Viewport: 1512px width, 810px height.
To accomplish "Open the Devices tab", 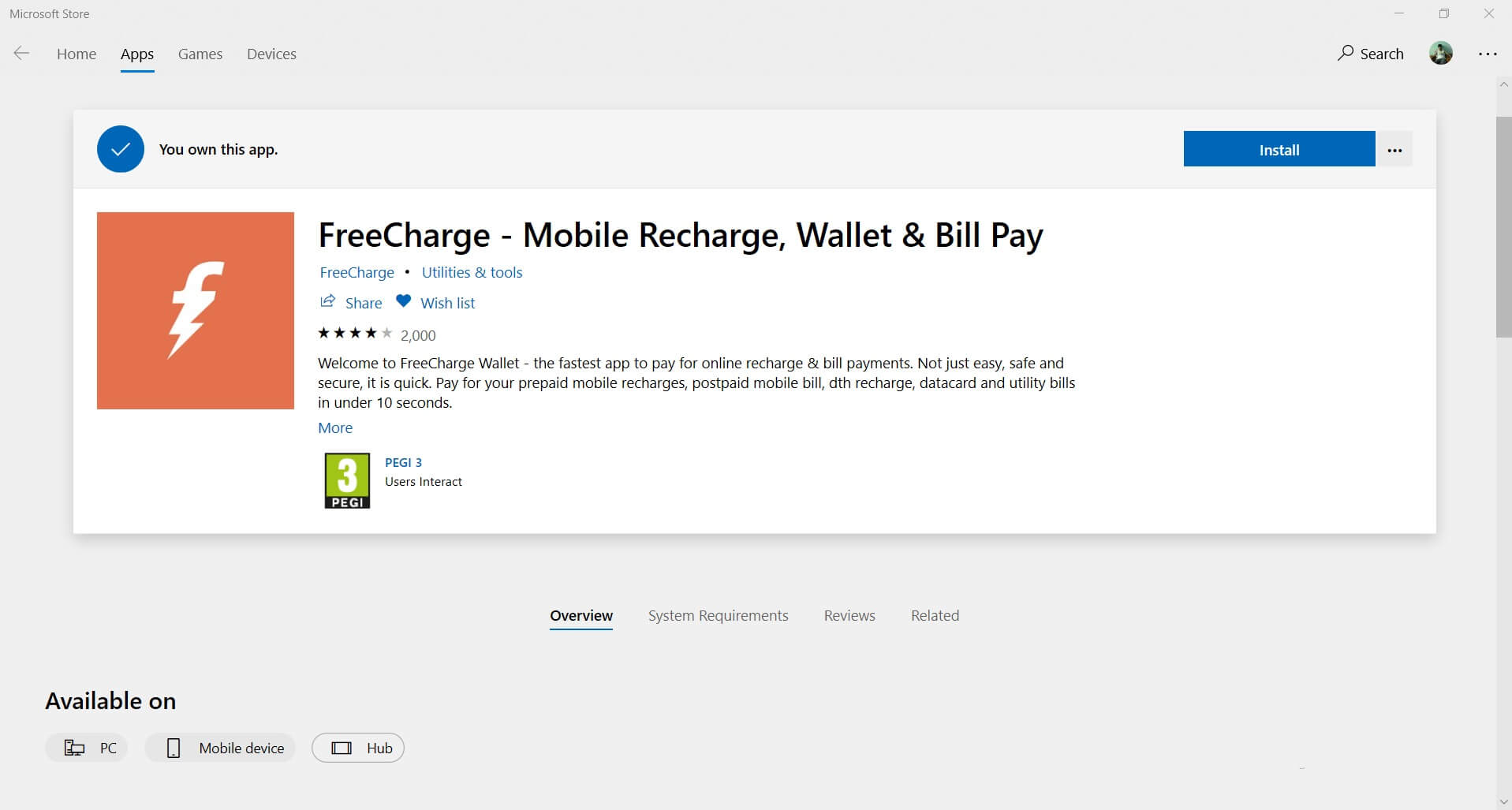I will tap(271, 54).
